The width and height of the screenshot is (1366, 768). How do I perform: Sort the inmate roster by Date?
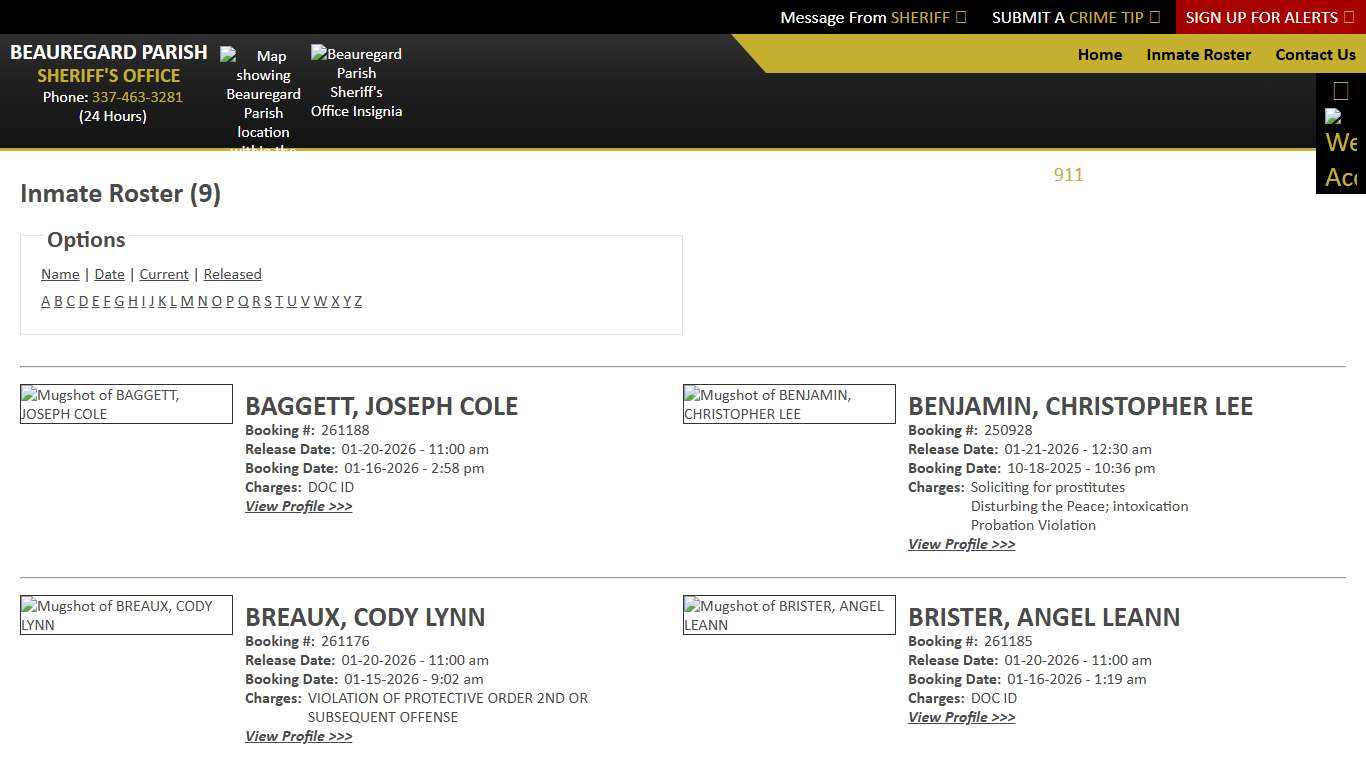[109, 274]
